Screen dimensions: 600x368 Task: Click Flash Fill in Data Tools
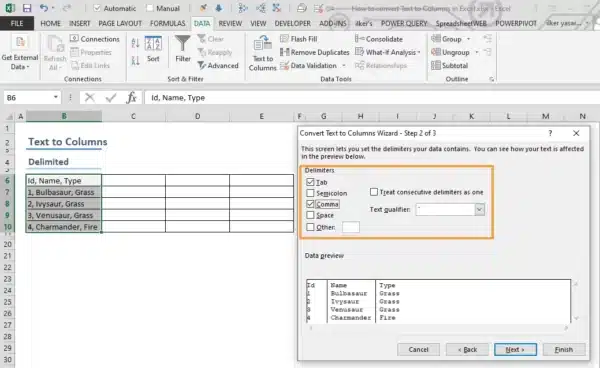pyautogui.click(x=298, y=39)
